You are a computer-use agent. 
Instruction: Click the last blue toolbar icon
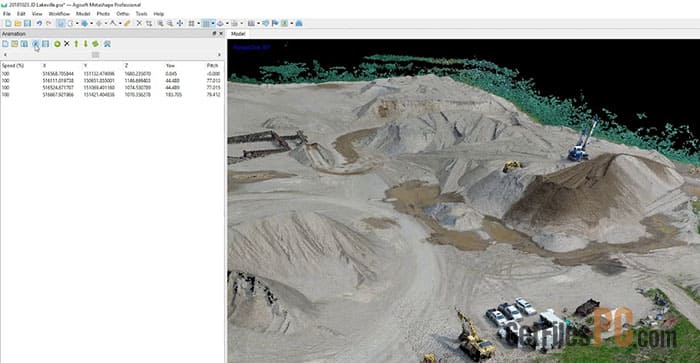(299, 23)
